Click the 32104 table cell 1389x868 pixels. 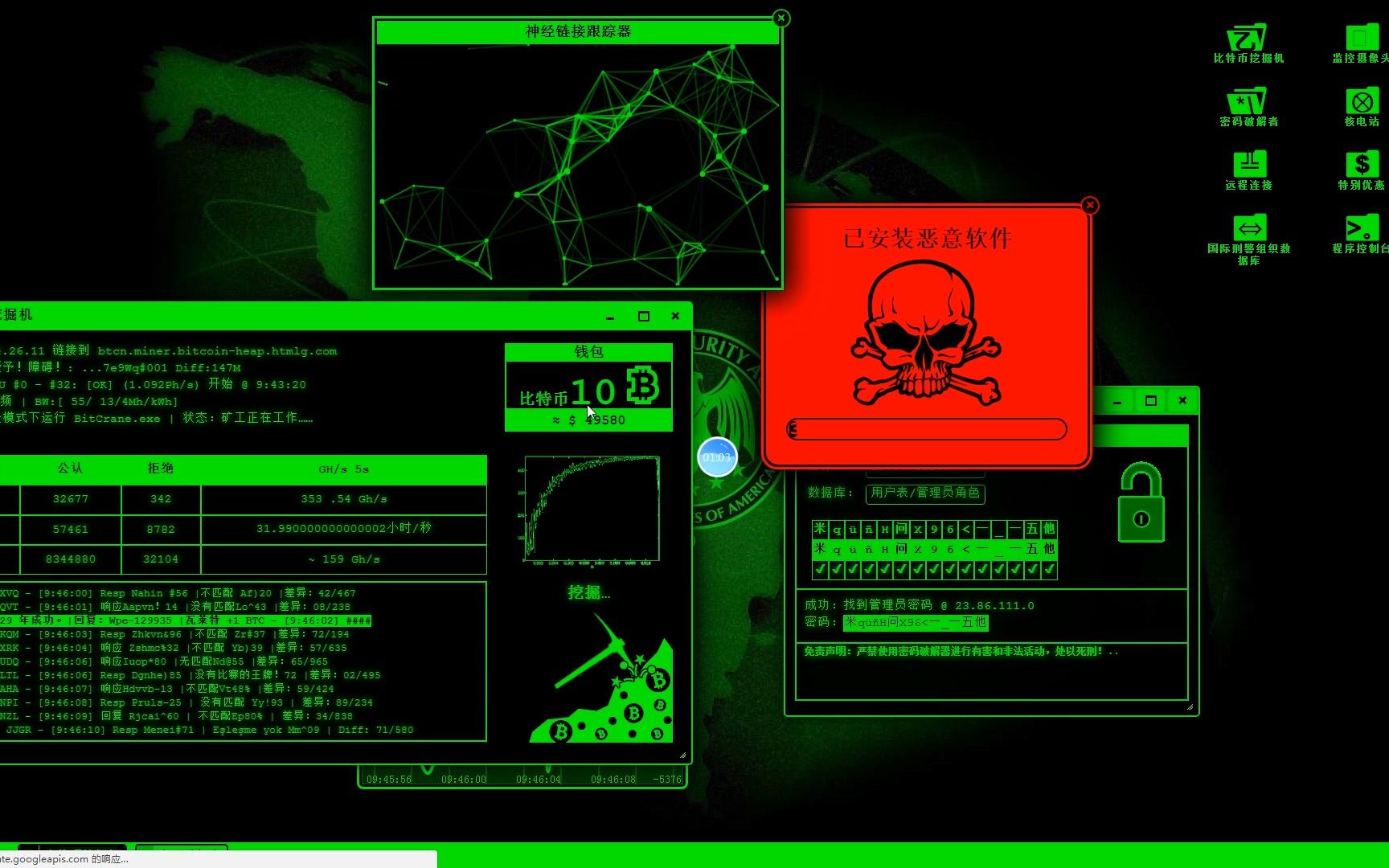tap(161, 559)
